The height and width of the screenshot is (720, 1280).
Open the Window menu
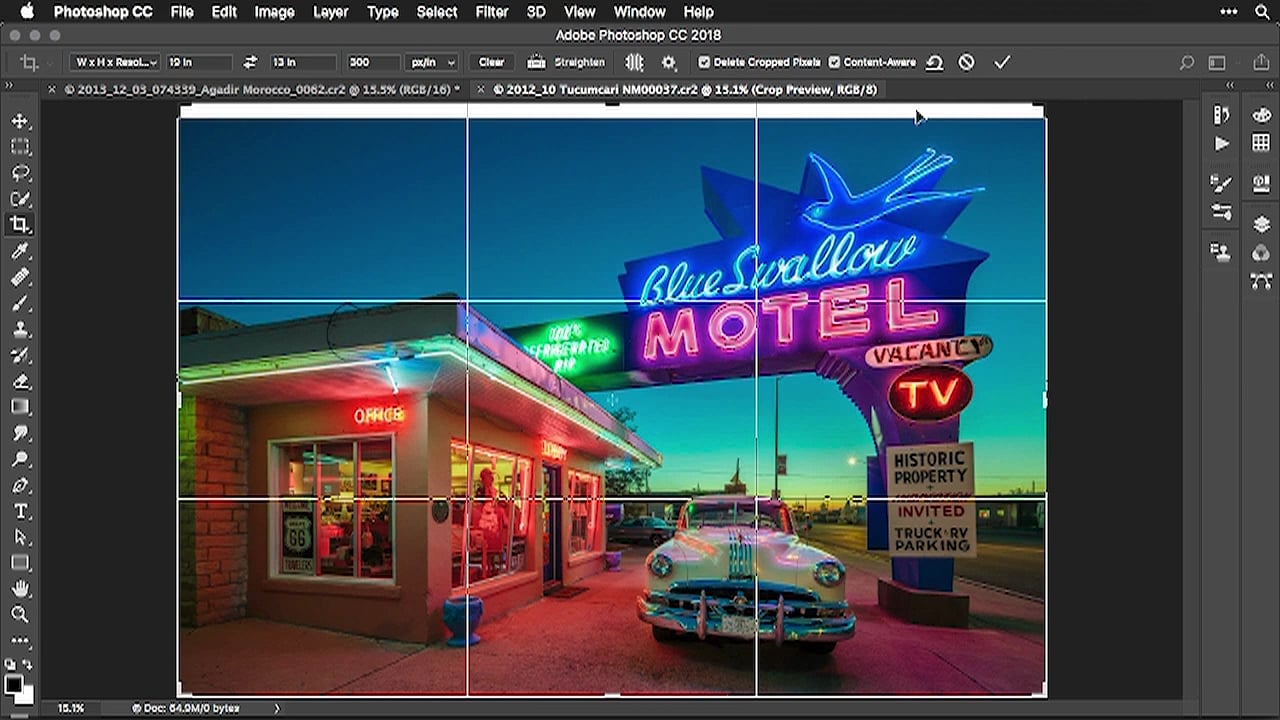pos(639,12)
